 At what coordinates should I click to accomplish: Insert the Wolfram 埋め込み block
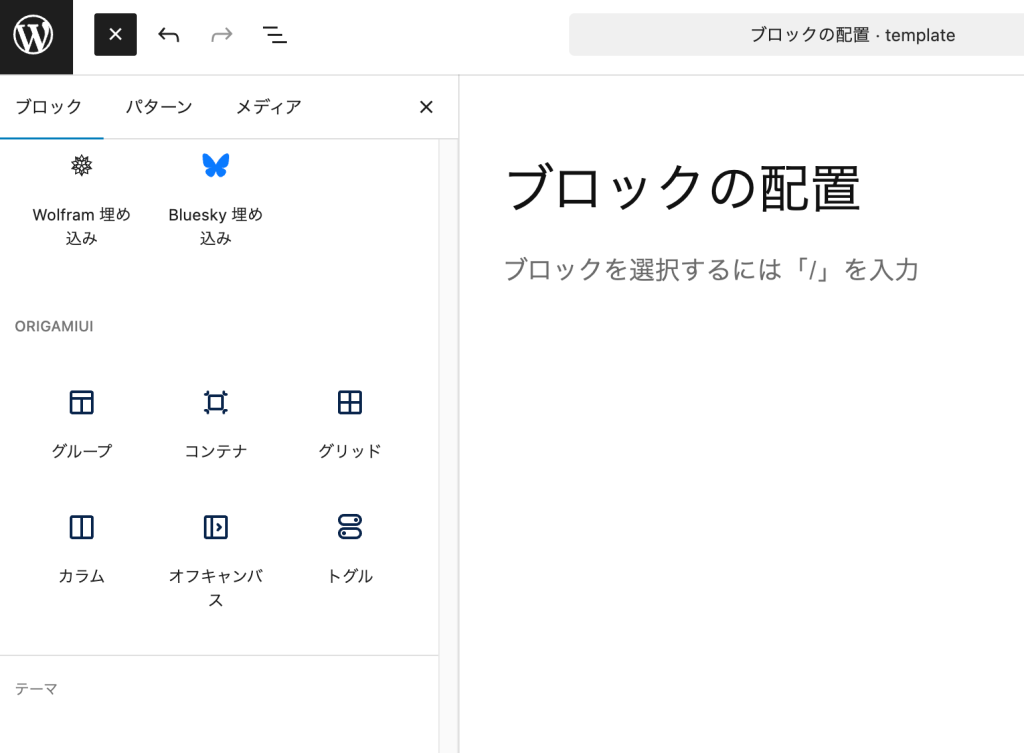[x=82, y=199]
